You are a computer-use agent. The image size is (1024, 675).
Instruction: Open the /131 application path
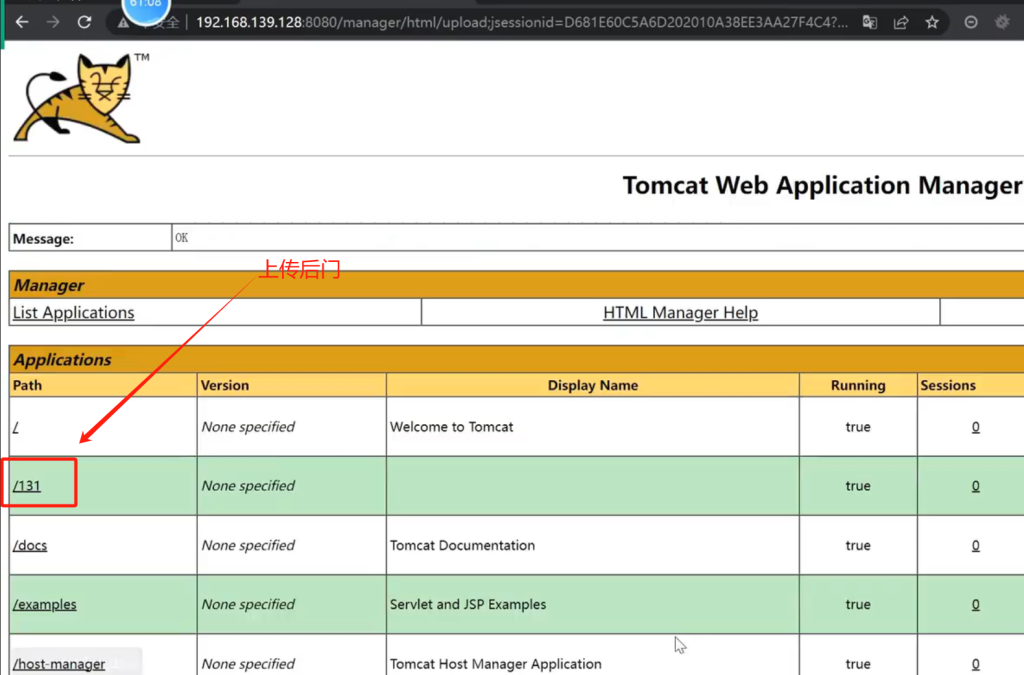coord(27,486)
